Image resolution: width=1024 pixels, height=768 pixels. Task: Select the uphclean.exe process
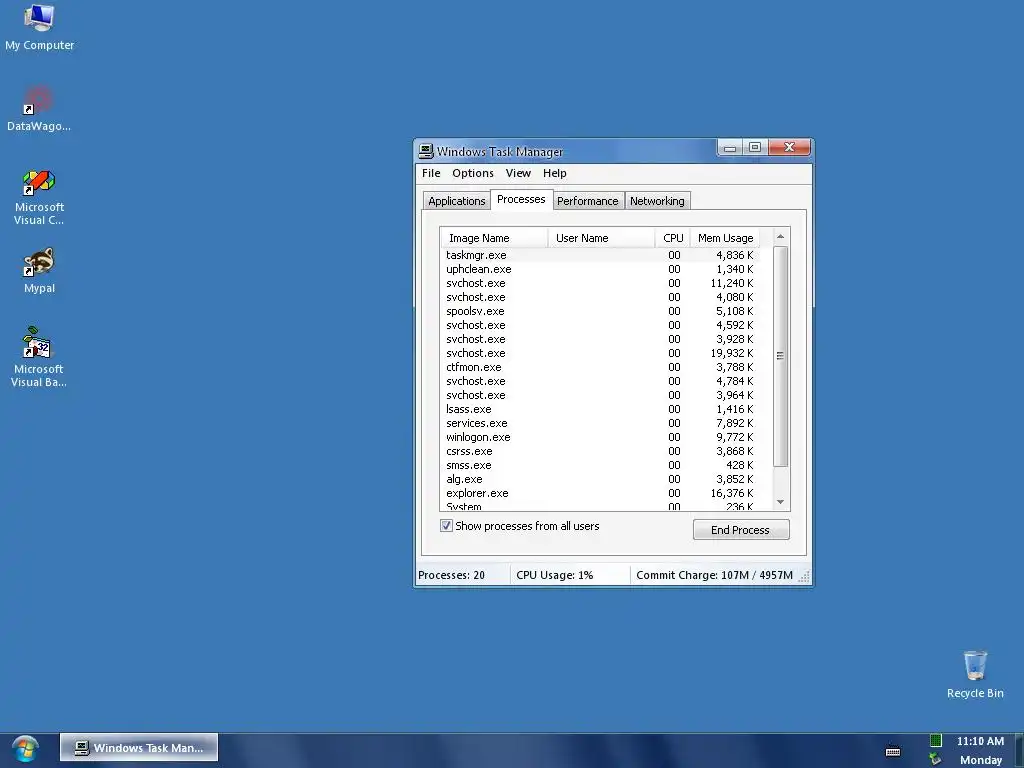600,269
